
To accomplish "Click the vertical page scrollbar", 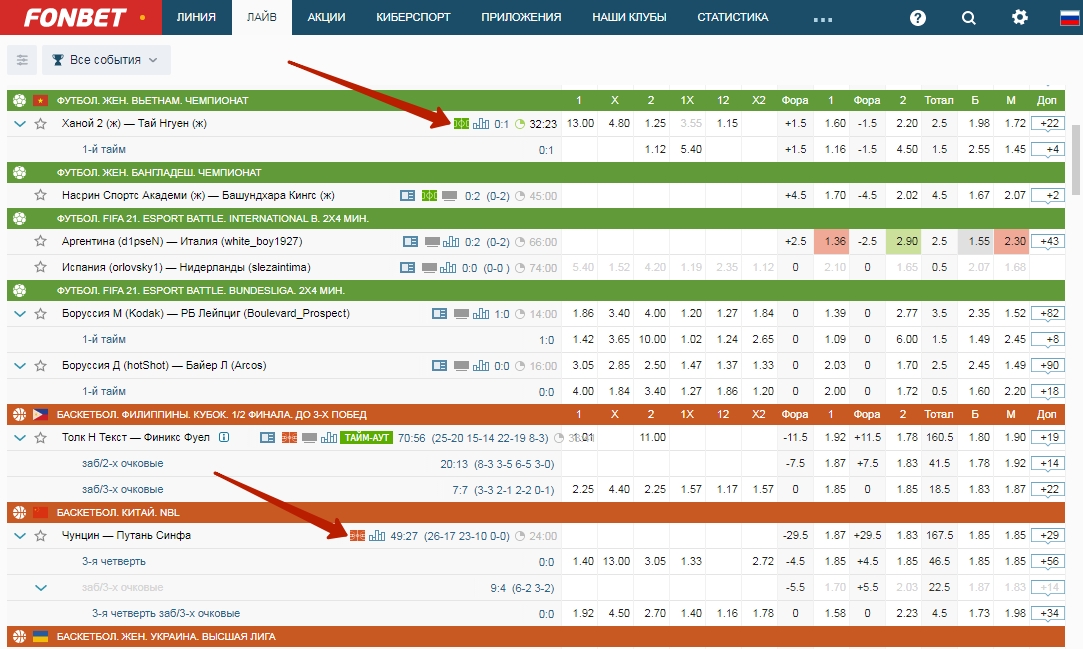I will 1076,160.
